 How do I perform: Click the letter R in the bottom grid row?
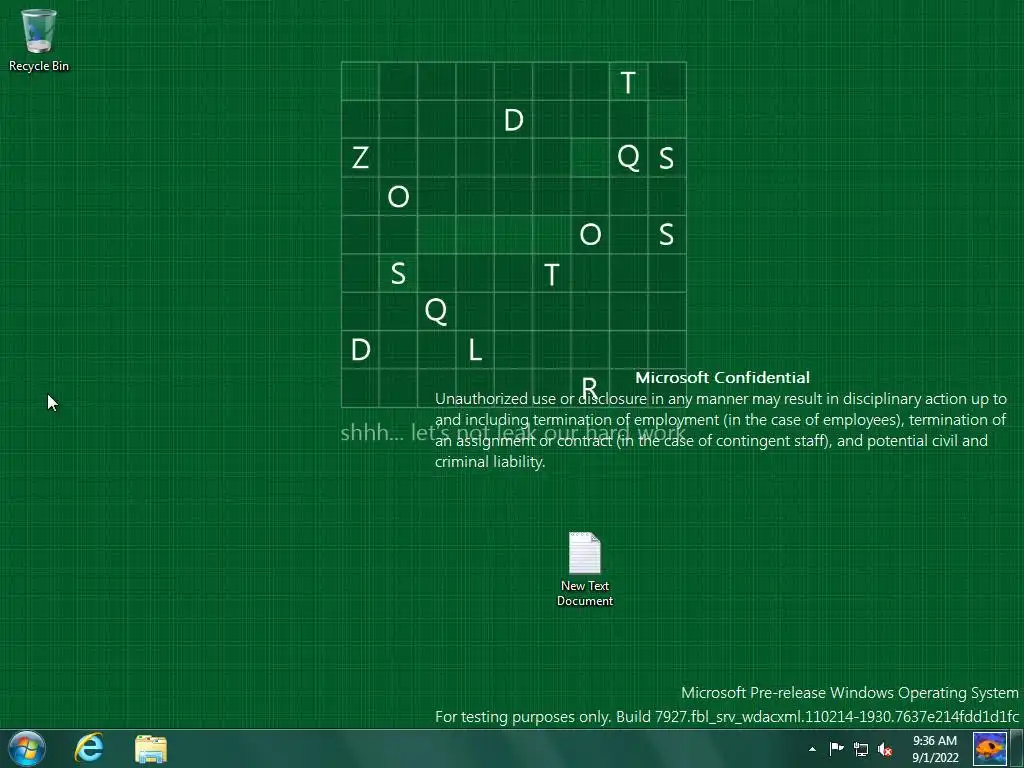(x=589, y=387)
